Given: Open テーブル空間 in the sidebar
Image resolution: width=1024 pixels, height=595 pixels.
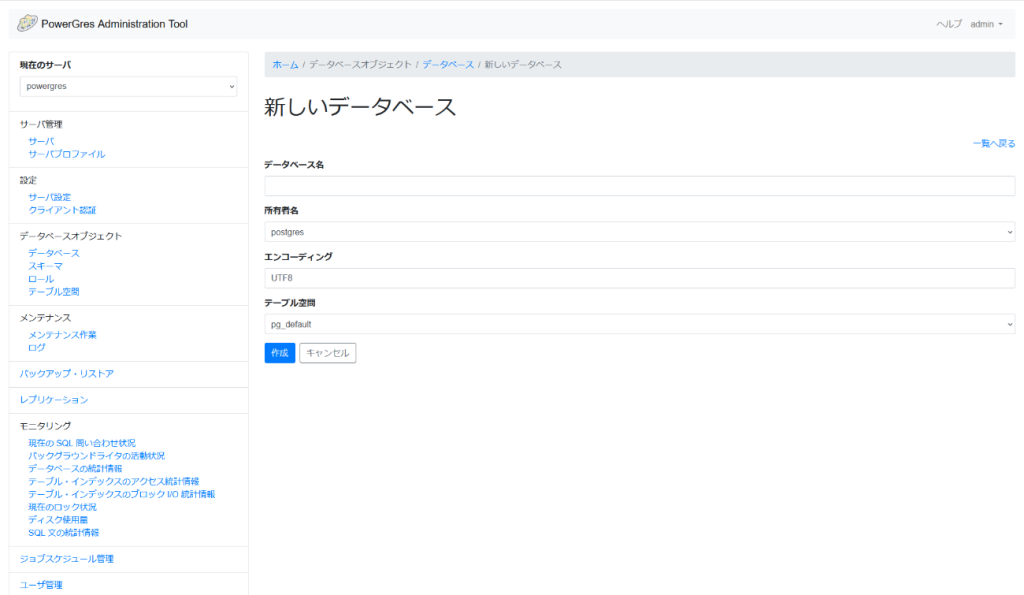Looking at the screenshot, I should (54, 292).
